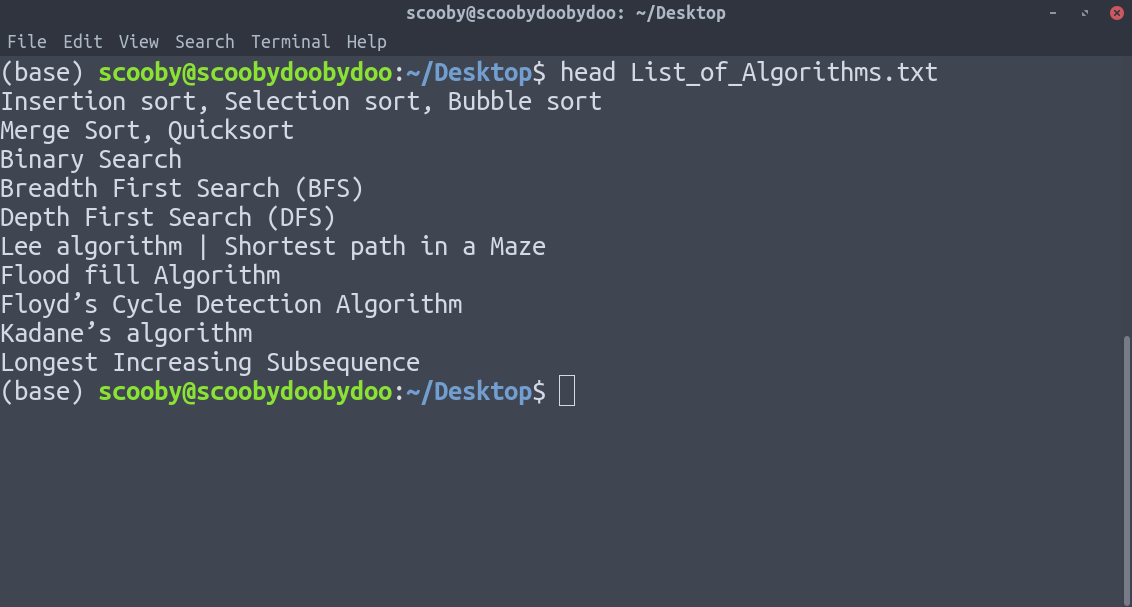This screenshot has height=607, width=1132.
Task: Minimize the terminal window
Action: [1053, 13]
